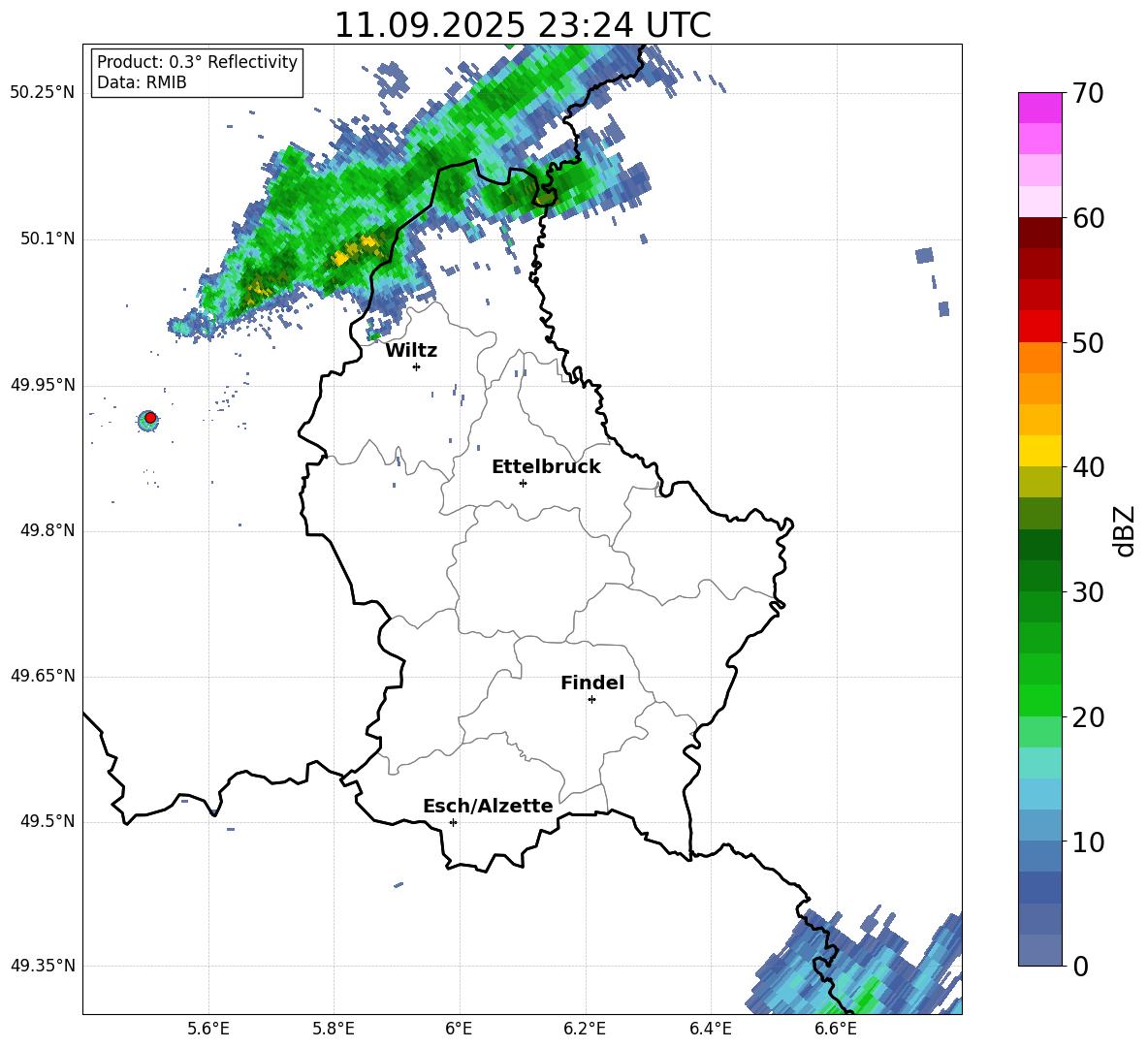This screenshot has height=1048, width=1148.
Task: Click the 30 colorbar tick label
Action: click(x=1088, y=591)
